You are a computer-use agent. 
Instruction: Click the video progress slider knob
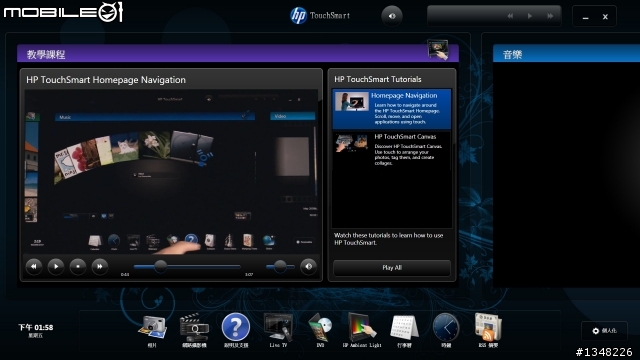160,267
